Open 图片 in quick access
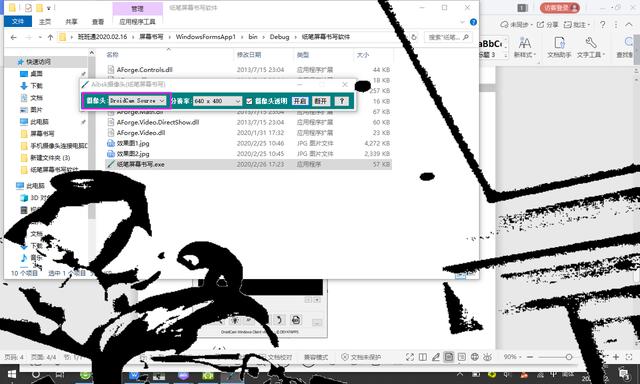This screenshot has width=640, height=384. pyautogui.click(x=36, y=110)
